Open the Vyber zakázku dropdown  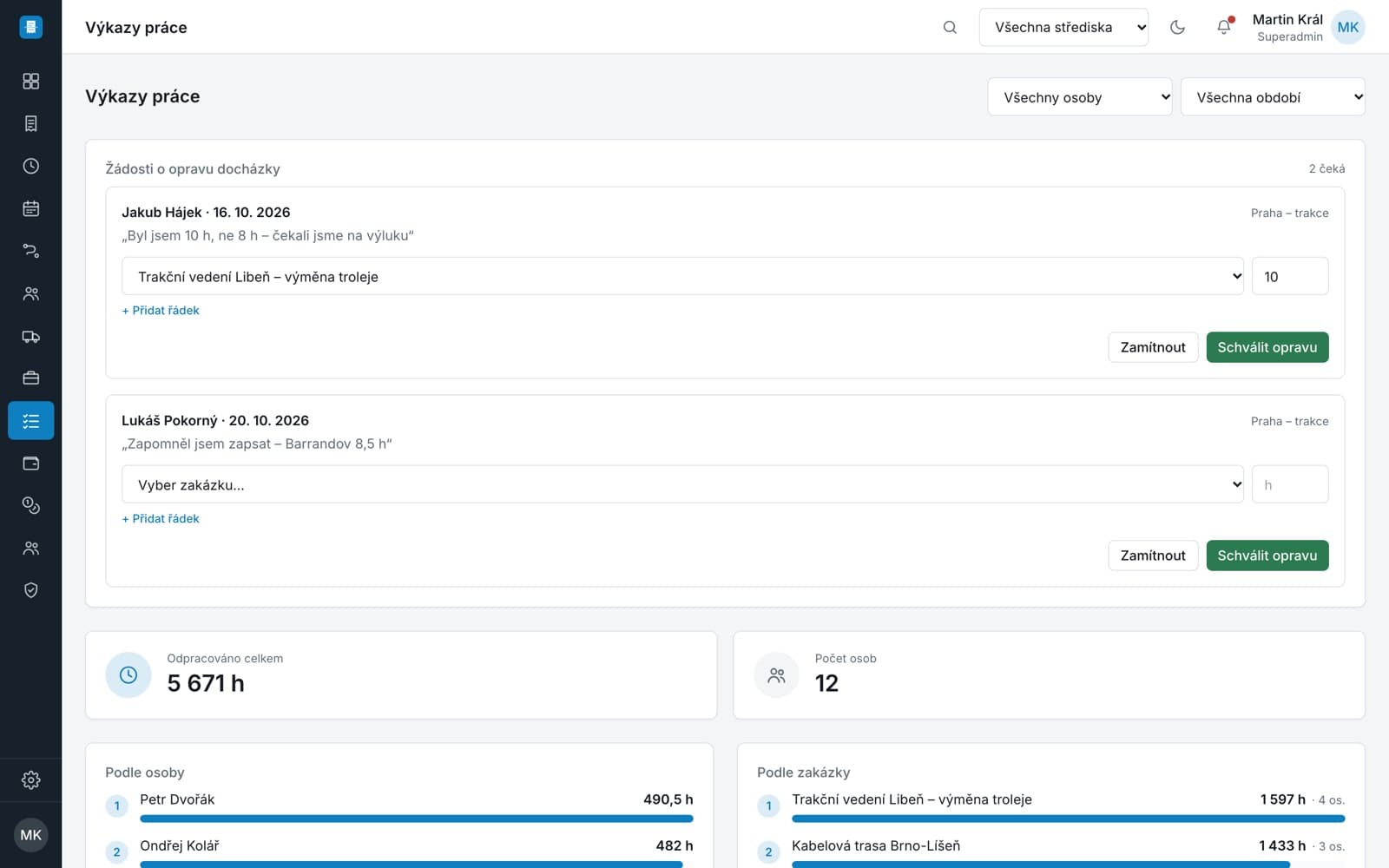pos(682,484)
